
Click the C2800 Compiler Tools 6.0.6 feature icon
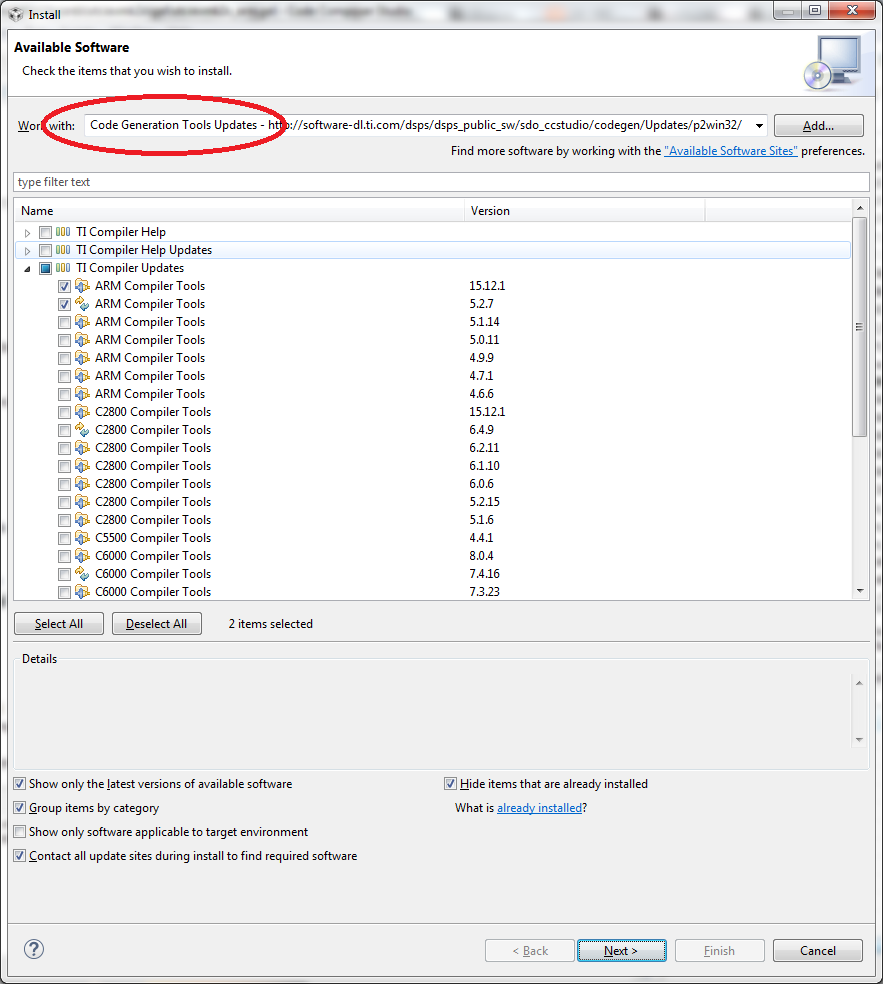(82, 484)
